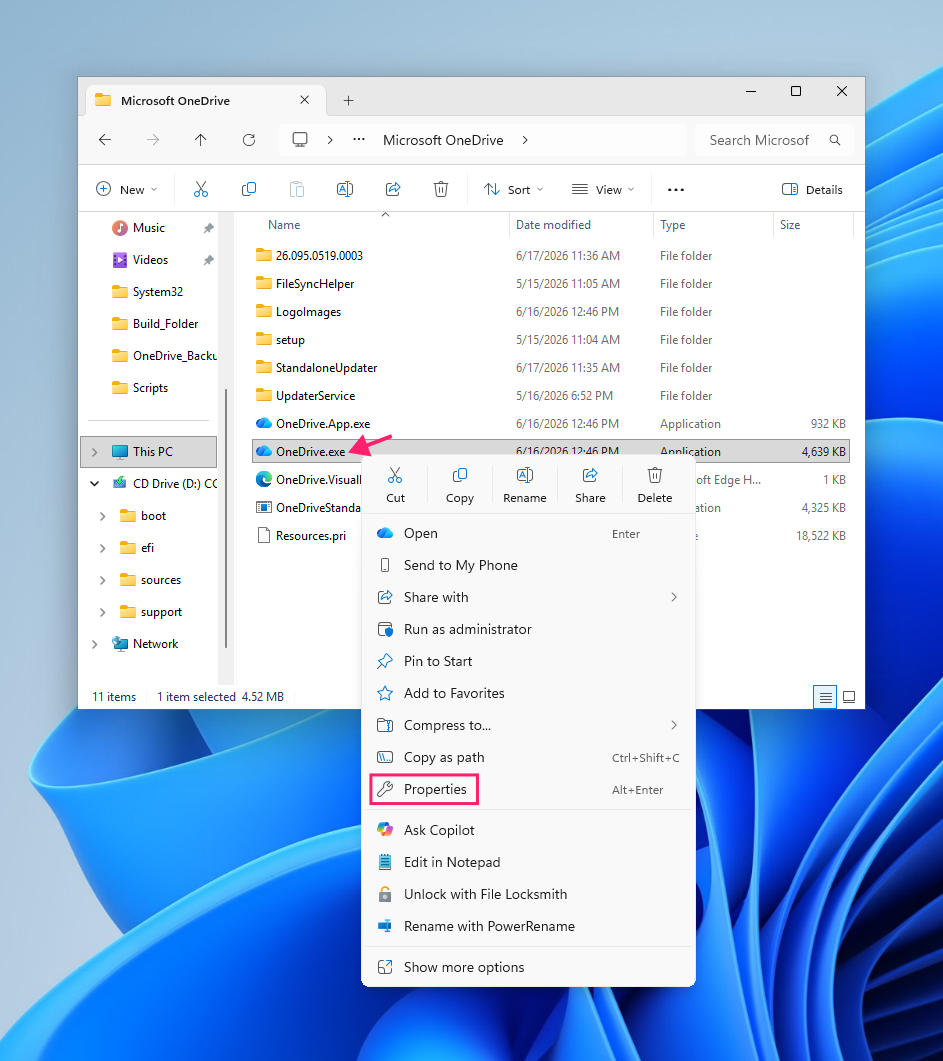Go back with the back arrow

point(105,140)
